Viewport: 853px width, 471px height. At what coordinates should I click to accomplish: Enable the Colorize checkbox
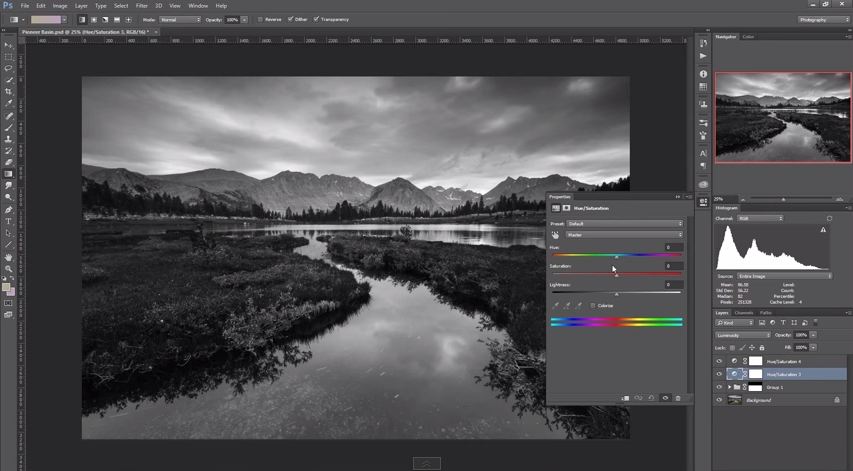coord(593,306)
